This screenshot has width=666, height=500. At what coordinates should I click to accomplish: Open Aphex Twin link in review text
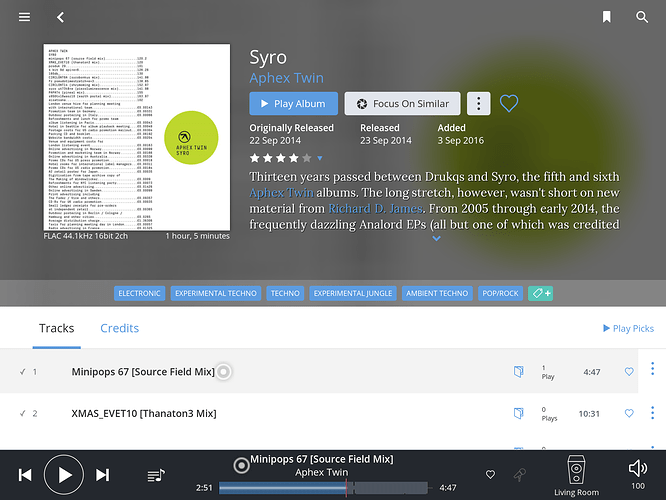(282, 193)
